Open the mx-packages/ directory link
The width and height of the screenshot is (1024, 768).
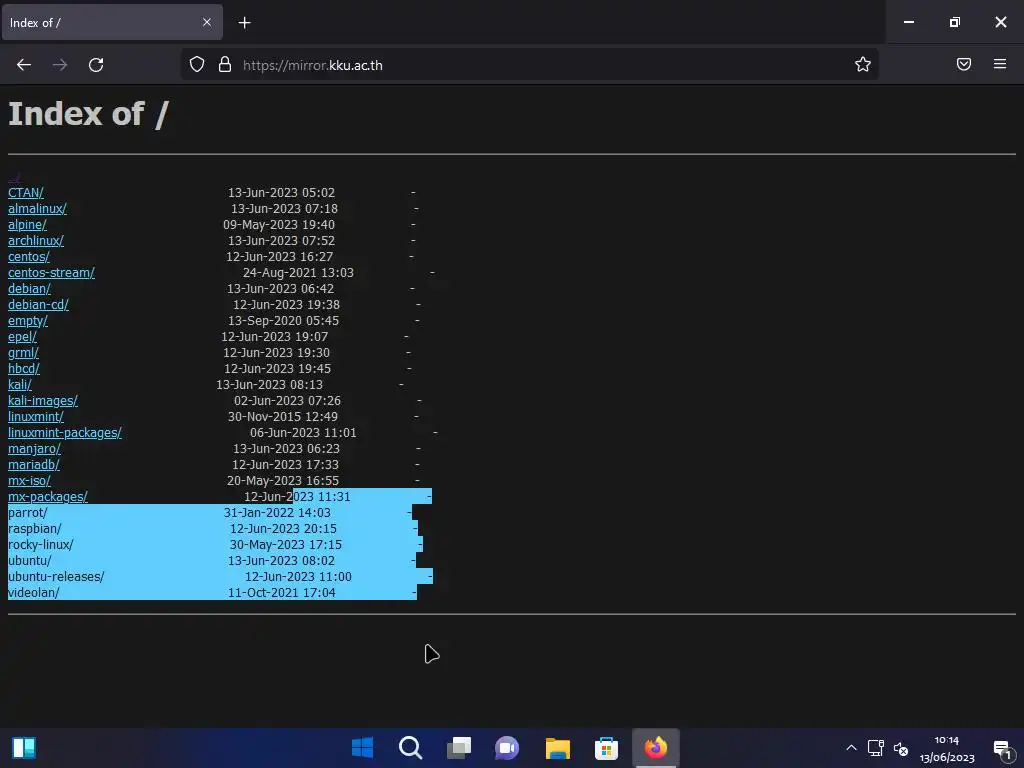coord(48,496)
